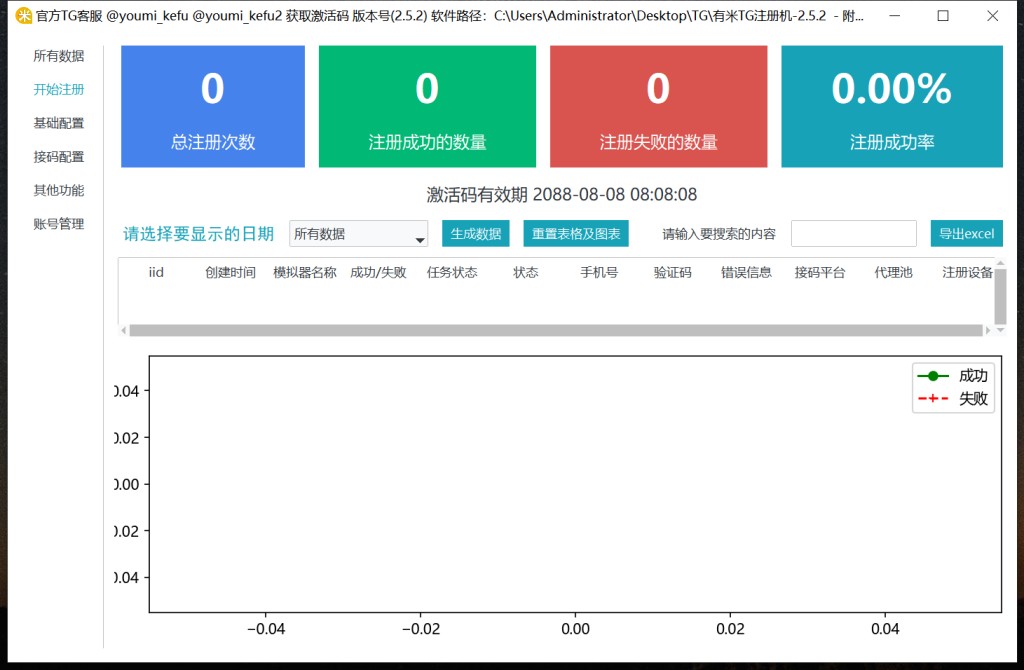This screenshot has width=1024, height=670.
Task: Click the blue 总注册次数 card
Action: click(x=213, y=106)
